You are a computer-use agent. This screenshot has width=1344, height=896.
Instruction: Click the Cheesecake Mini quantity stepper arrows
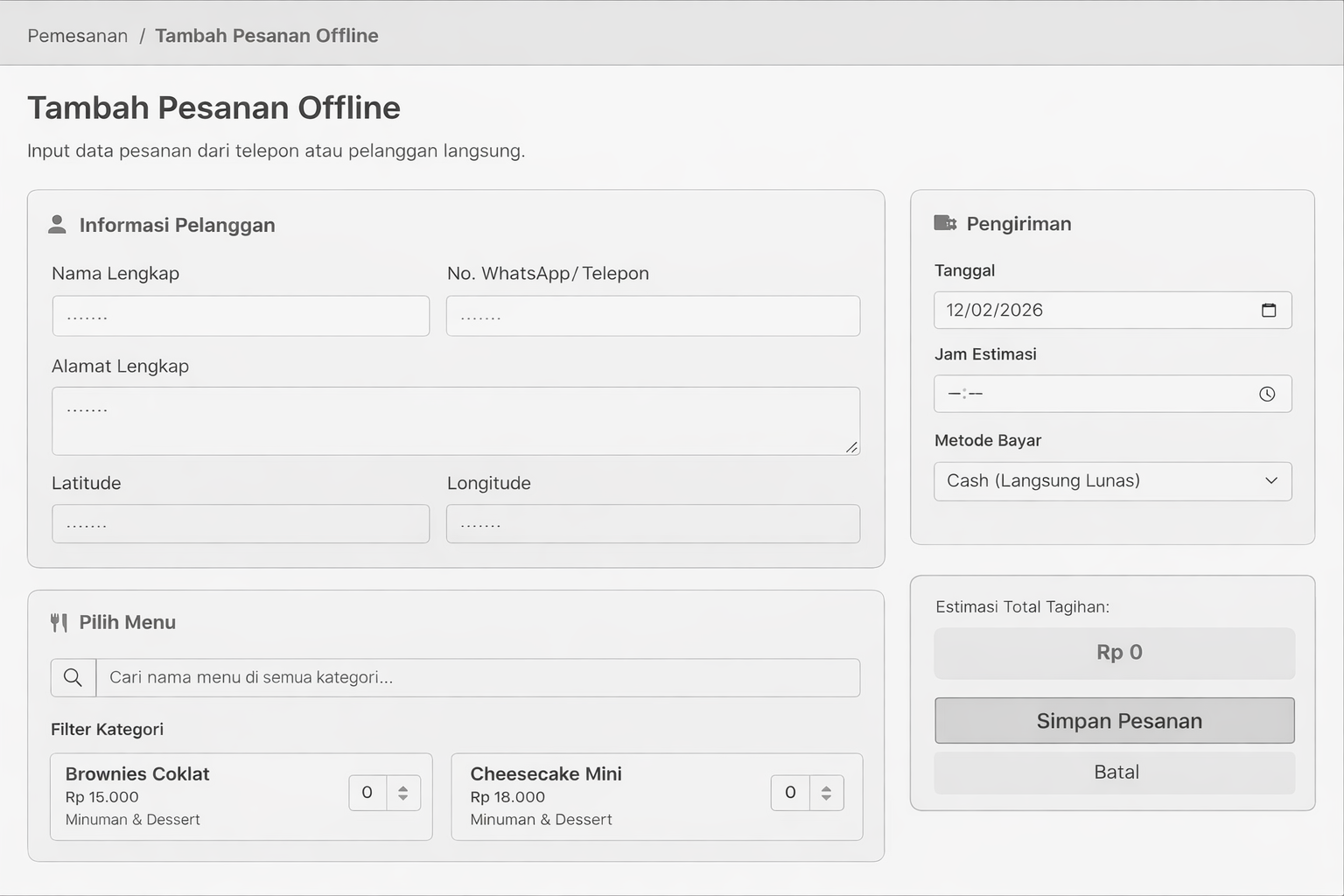826,794
